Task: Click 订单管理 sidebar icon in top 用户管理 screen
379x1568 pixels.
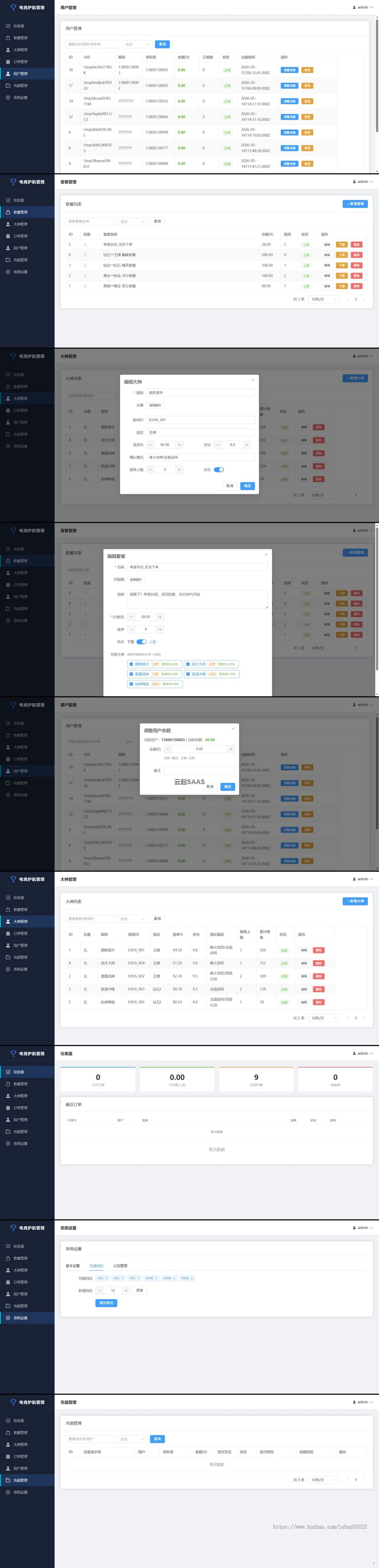Action: 8,61
